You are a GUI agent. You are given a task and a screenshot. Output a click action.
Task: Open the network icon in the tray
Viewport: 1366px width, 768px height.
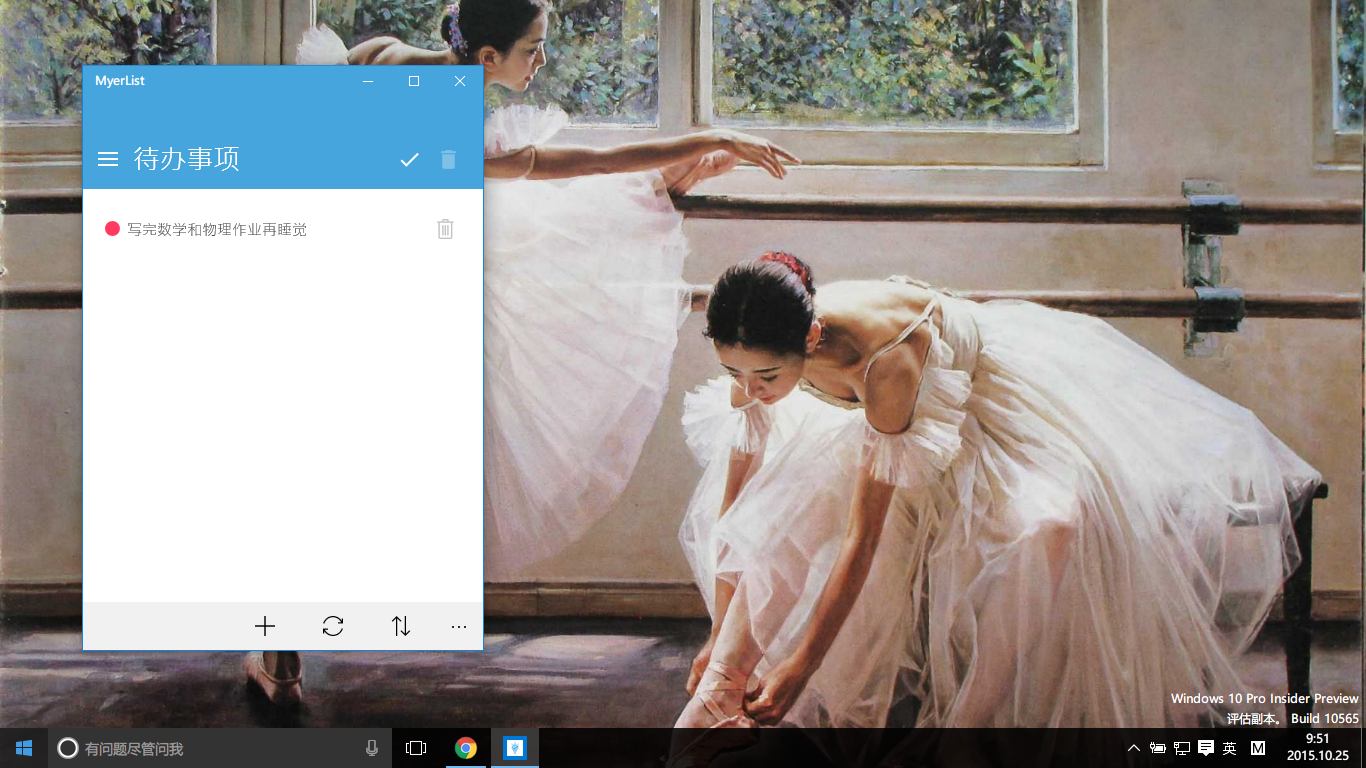(1182, 748)
